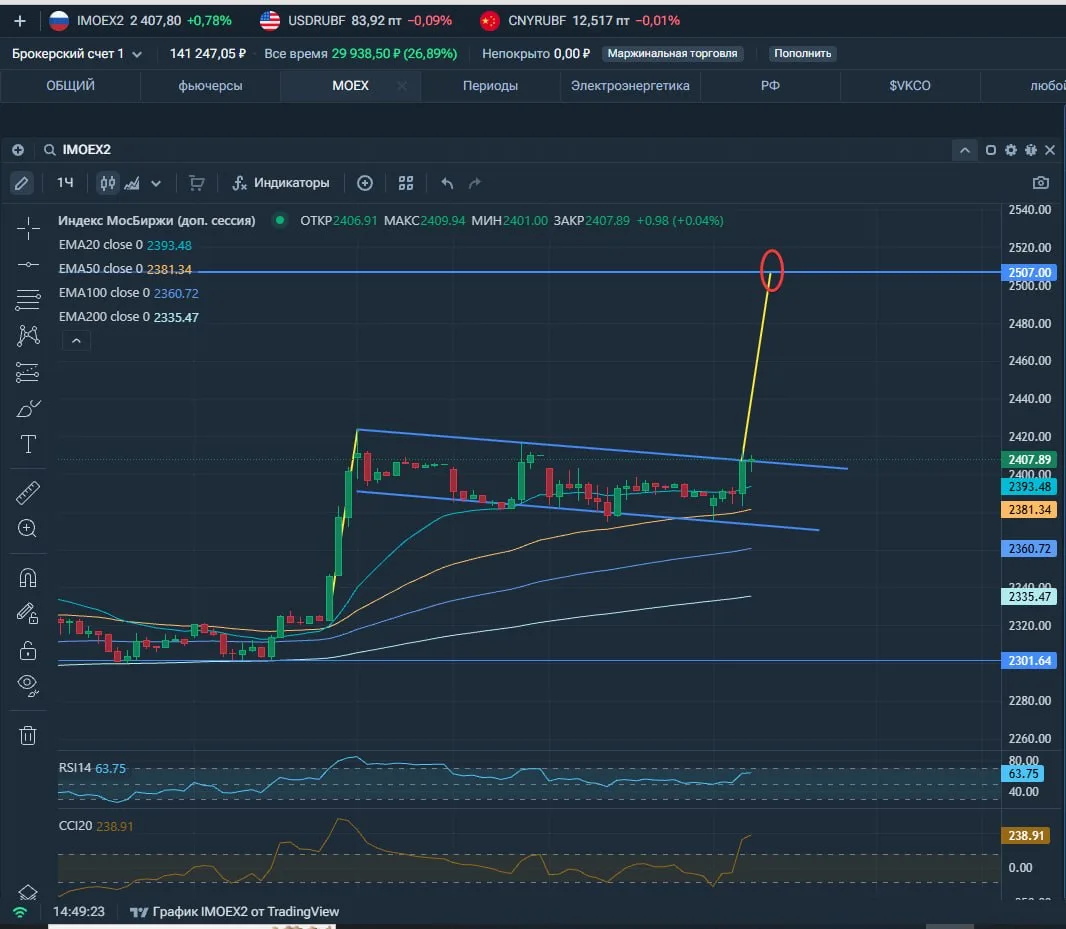Click the circled plus toolbar icon
This screenshot has height=929, width=1066.
(x=365, y=183)
